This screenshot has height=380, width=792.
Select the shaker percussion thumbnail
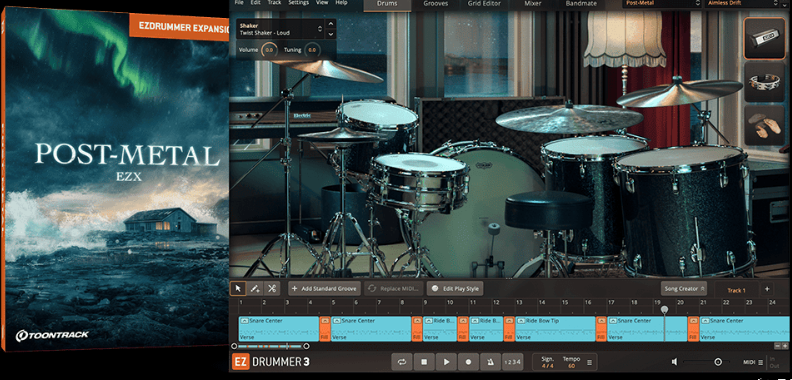point(764,38)
